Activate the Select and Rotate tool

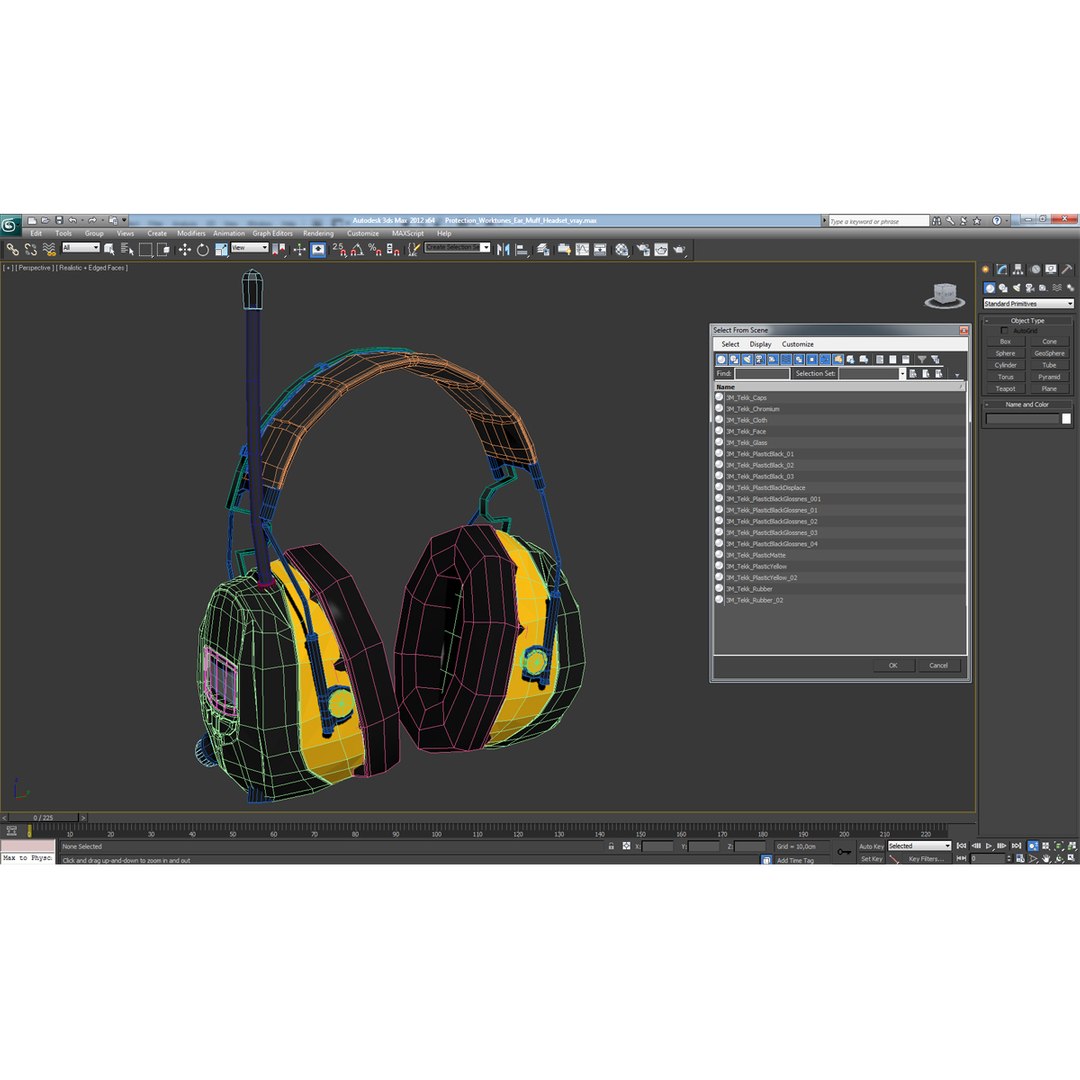pos(202,249)
